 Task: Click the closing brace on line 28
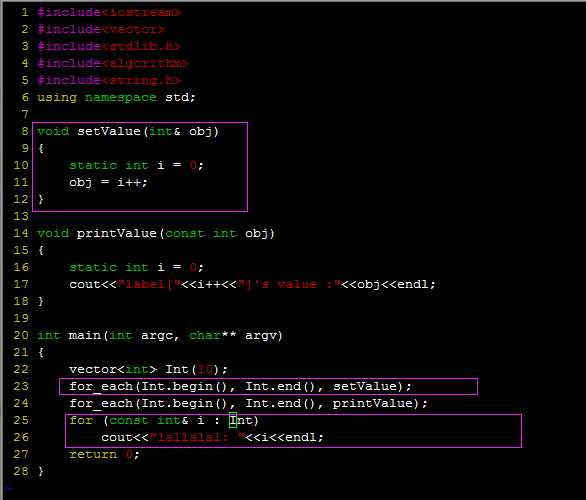[41, 471]
